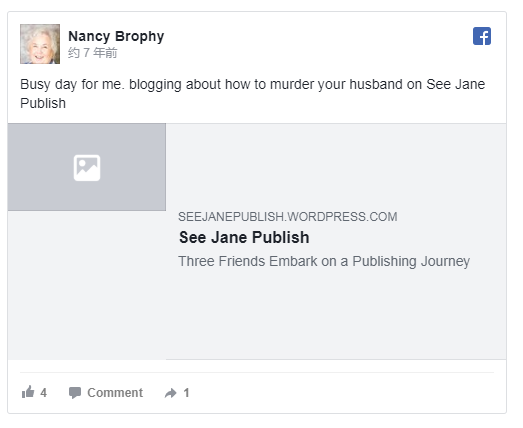
Task: Click 'See Jane' at end of post's first line
Action: coord(456,84)
